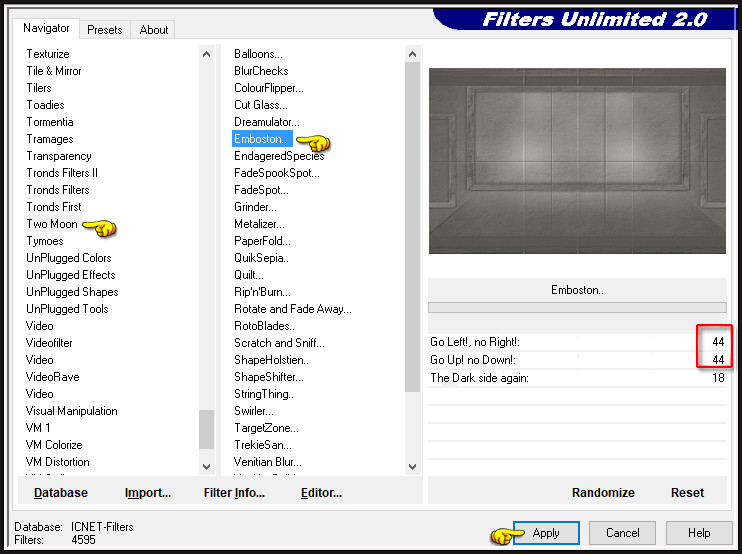Select Tronds Filters II category

[x=62, y=173]
